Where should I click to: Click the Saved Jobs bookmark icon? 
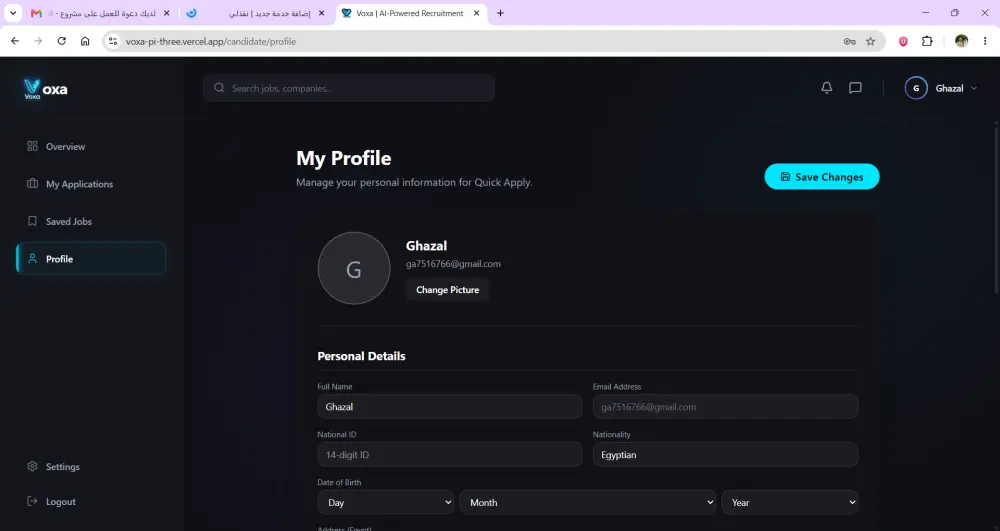pos(33,221)
